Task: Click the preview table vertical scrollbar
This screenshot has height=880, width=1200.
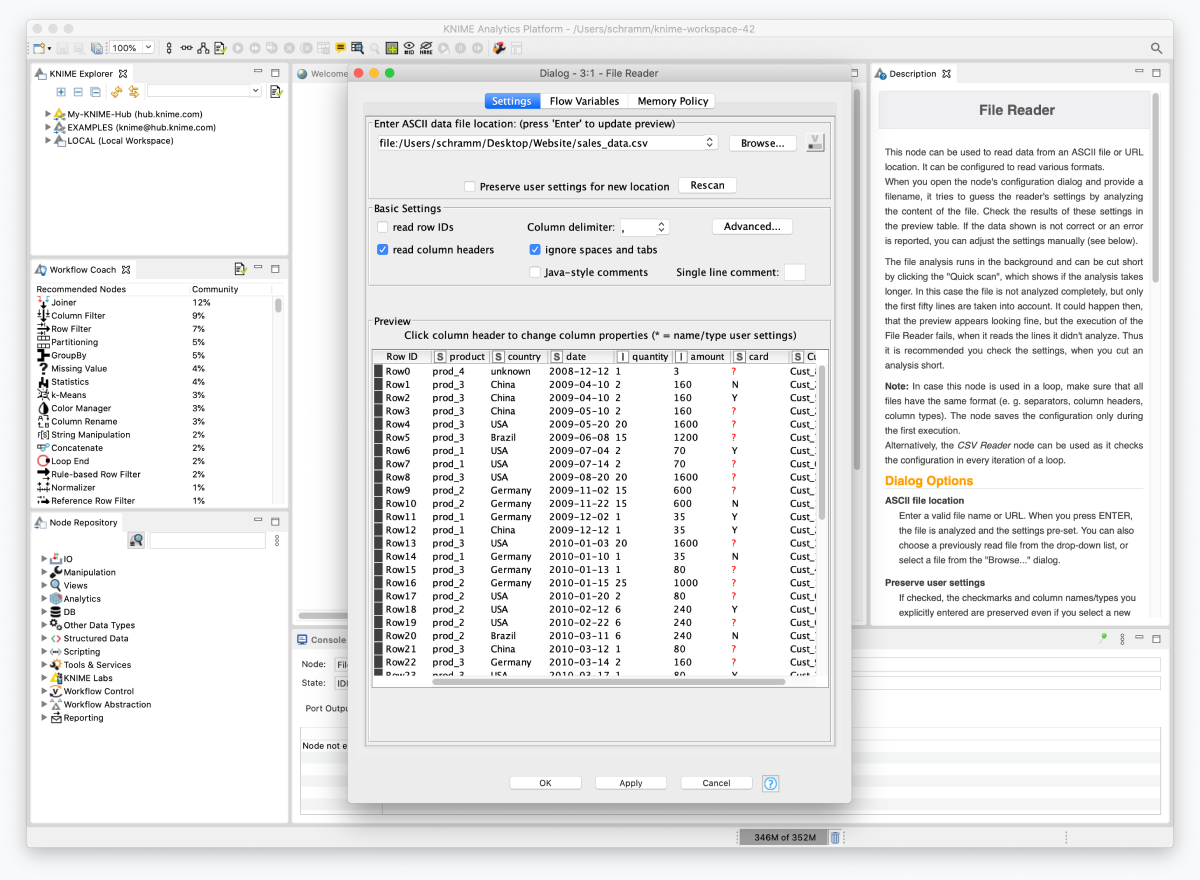Action: [x=823, y=440]
